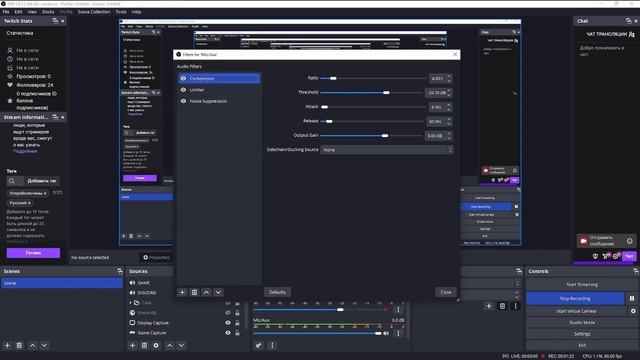Viewport: 640px width, 360px height.
Task: Open the File menu
Action: pos(6,12)
